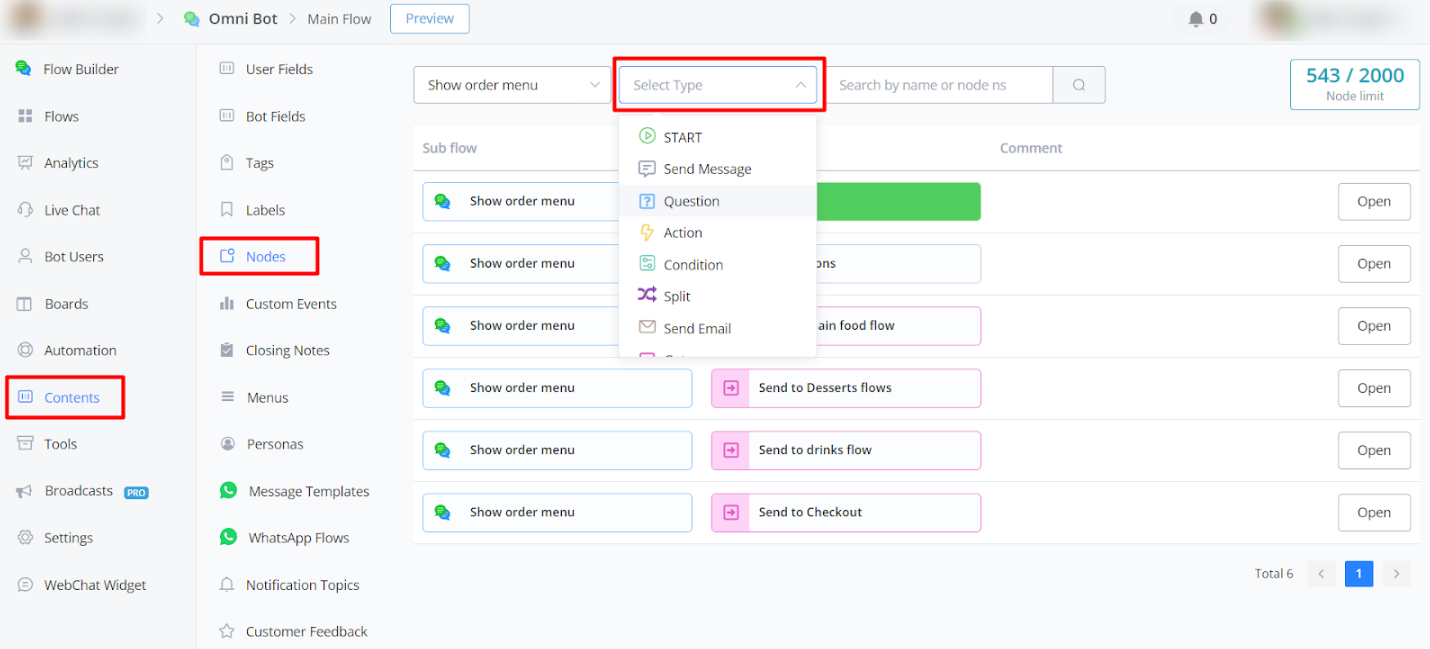Click the Broadcasts megaphone icon
Image resolution: width=1430 pixels, height=649 pixels.
click(25, 491)
